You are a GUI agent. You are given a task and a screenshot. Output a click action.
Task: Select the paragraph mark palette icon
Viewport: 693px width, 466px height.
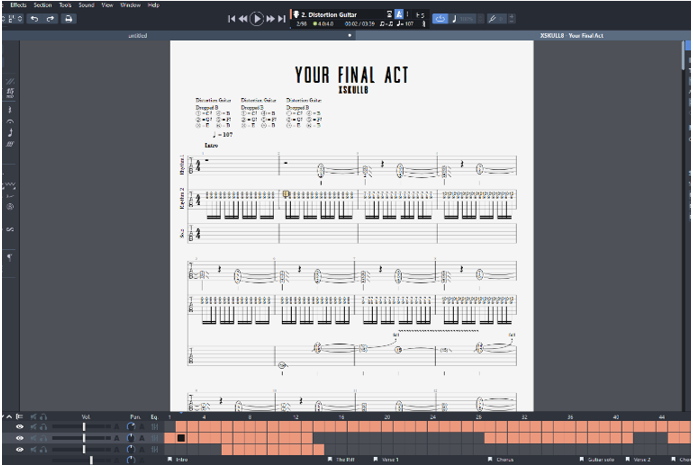coord(10,257)
